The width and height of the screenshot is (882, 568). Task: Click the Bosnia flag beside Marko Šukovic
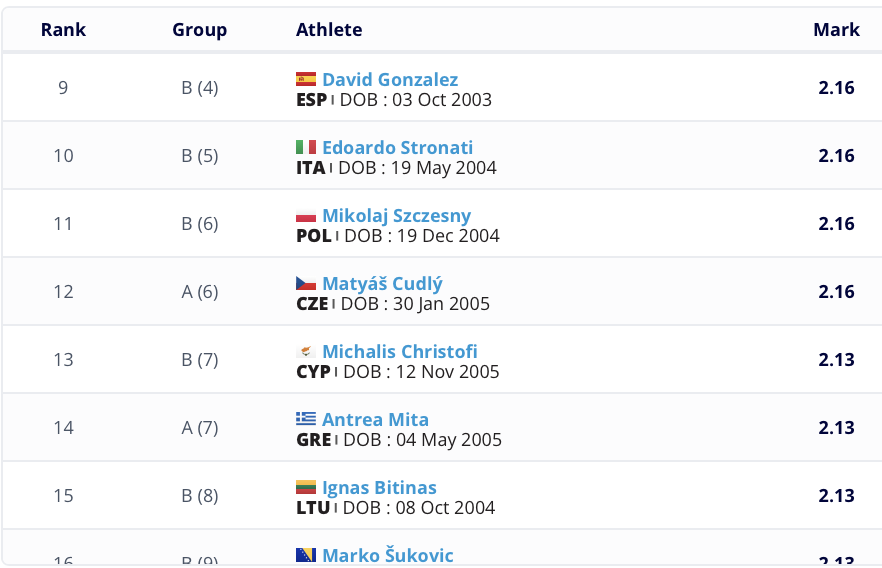(x=306, y=555)
